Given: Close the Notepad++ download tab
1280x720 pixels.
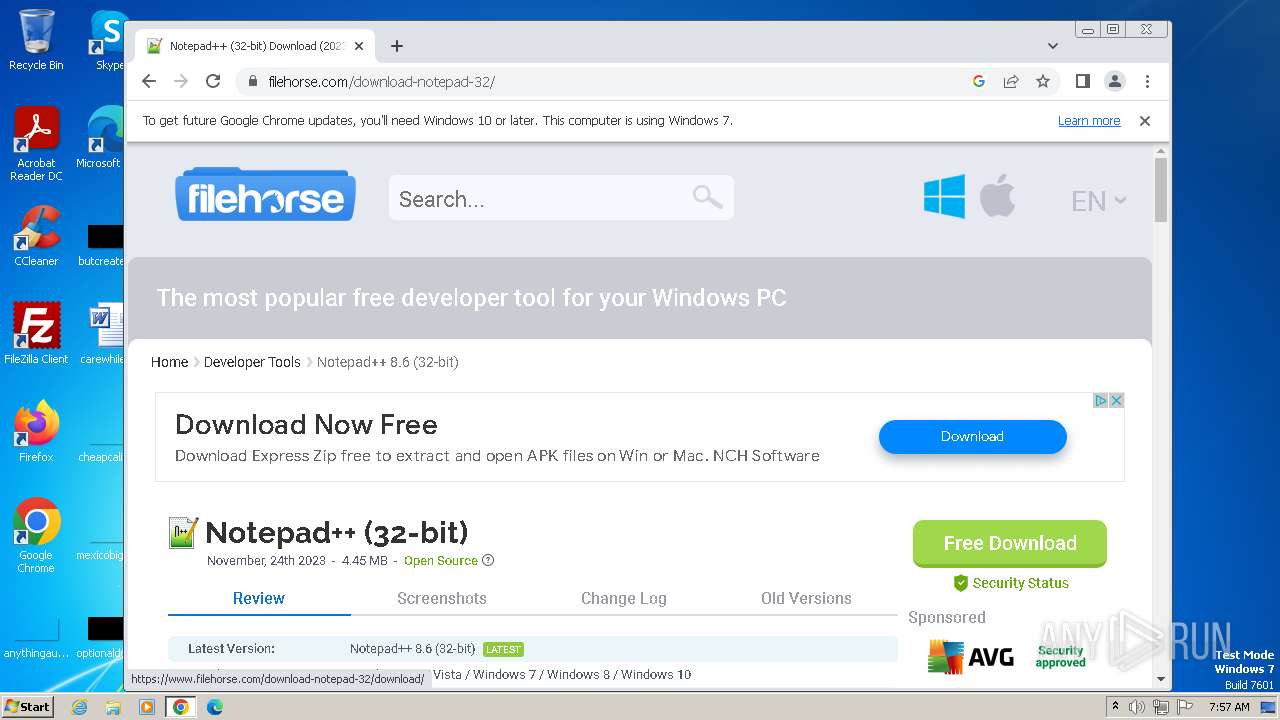Looking at the screenshot, I should (x=359, y=46).
